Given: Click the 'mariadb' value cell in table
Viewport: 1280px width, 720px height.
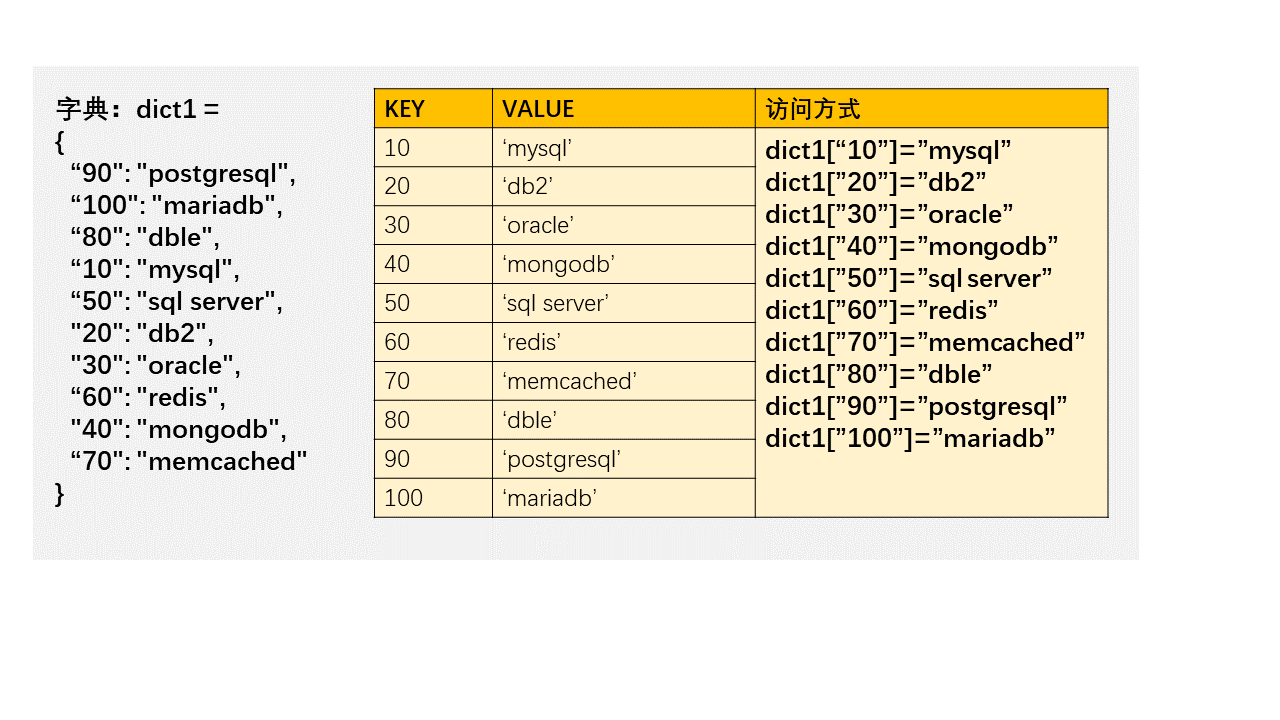Looking at the screenshot, I should [623, 498].
